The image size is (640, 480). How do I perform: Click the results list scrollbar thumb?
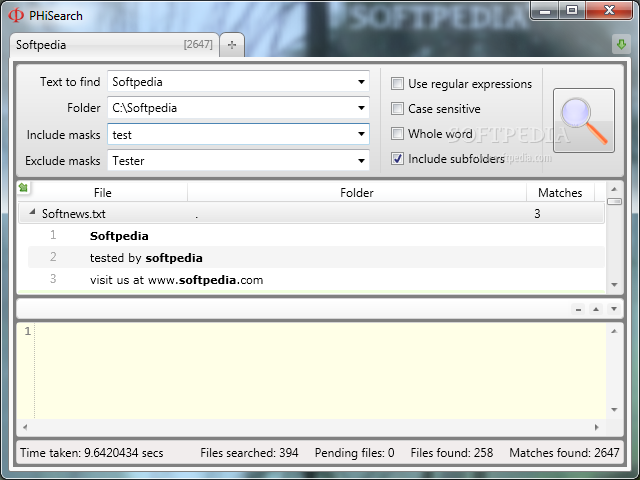[614, 202]
